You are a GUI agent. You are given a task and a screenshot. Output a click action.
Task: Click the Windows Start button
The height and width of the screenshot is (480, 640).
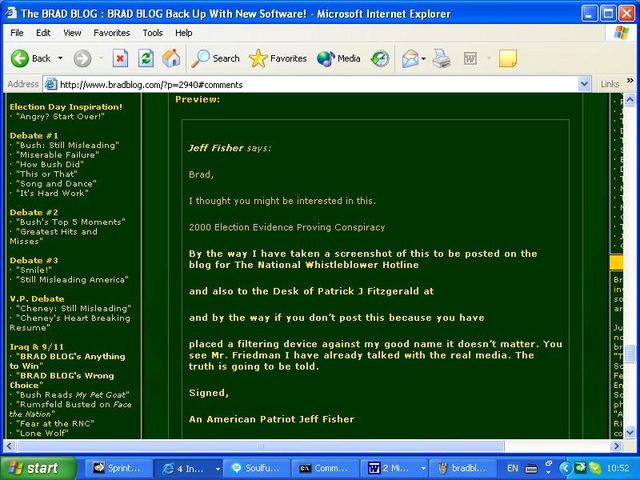coord(38,467)
